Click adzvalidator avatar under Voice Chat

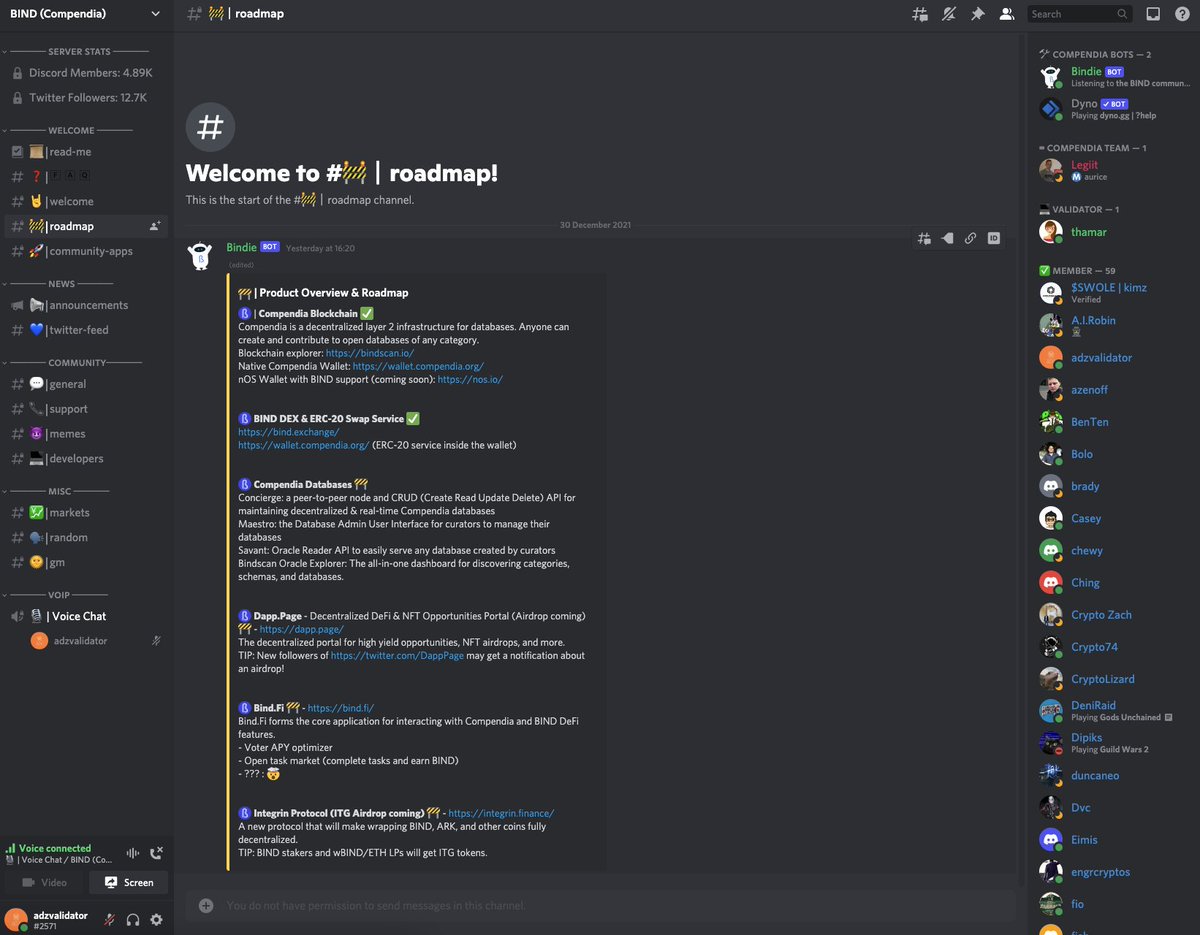coord(39,641)
